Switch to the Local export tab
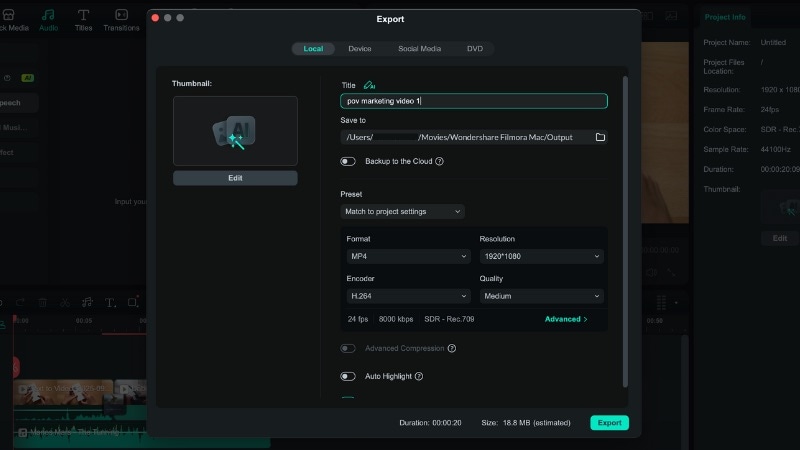 point(313,48)
